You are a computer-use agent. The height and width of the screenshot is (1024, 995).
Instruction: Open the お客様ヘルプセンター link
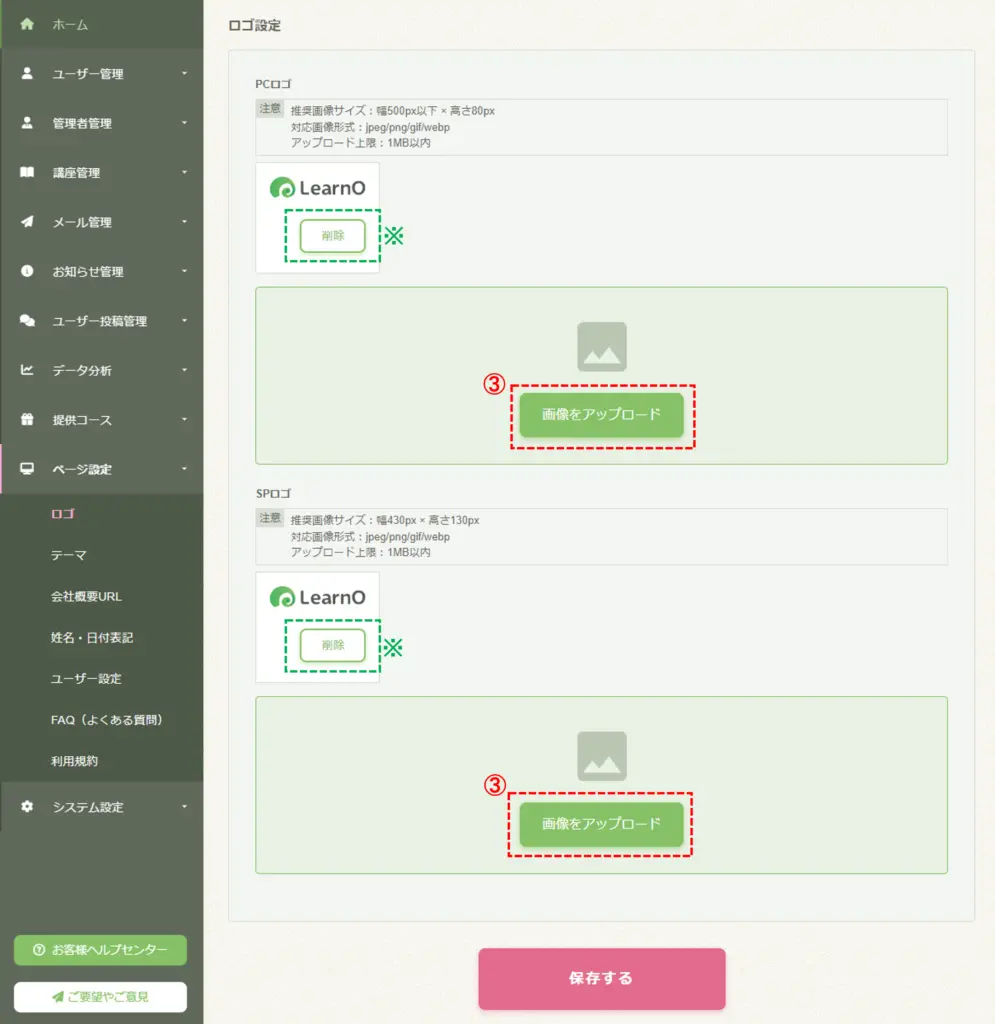click(x=100, y=950)
